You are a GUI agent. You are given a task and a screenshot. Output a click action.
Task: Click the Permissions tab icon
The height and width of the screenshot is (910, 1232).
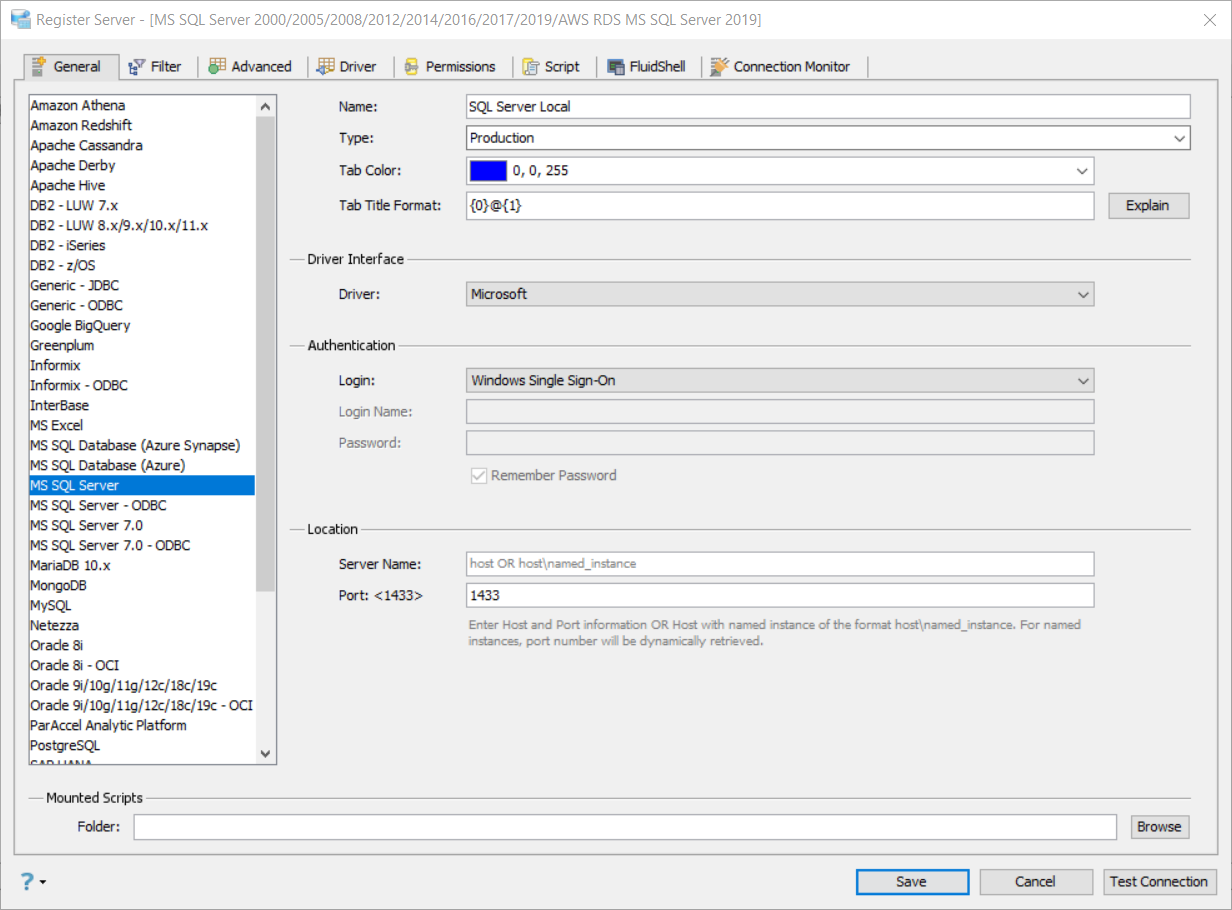[x=411, y=67]
